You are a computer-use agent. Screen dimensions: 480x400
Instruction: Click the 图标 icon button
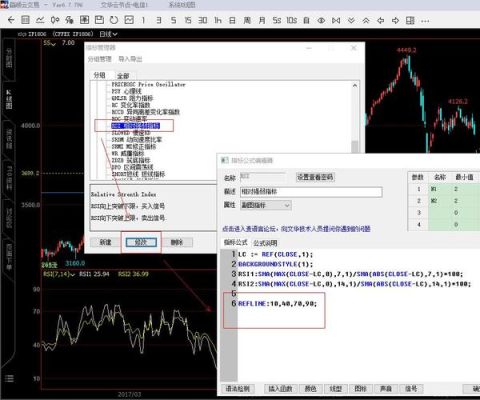[x=361, y=388]
